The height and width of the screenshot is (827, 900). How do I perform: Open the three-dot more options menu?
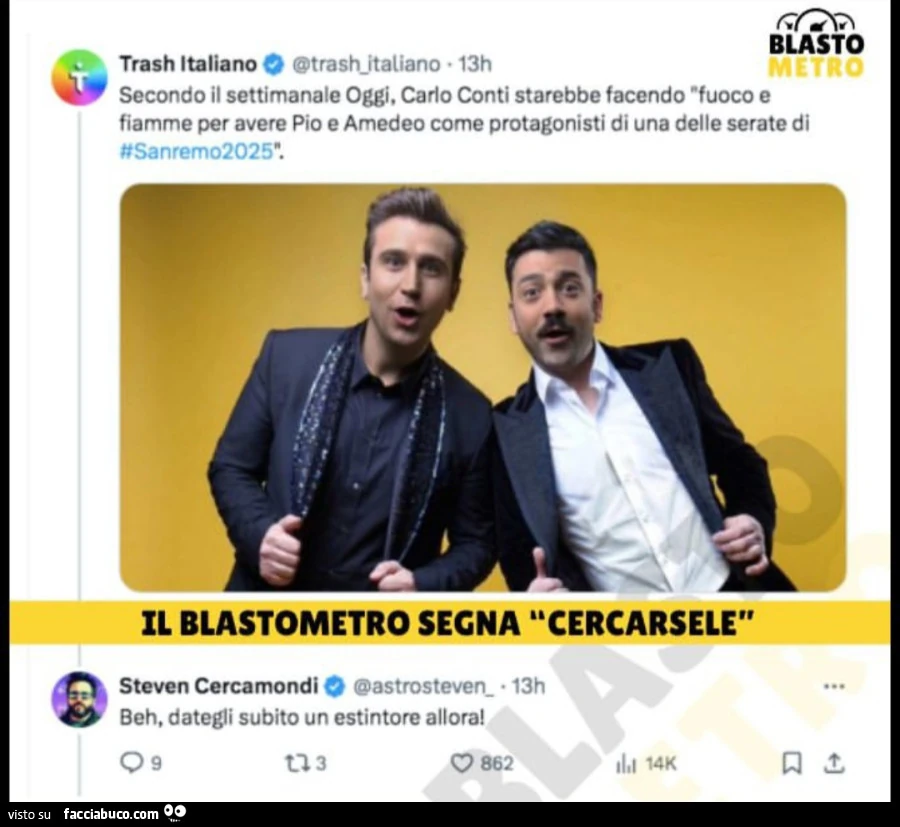(833, 686)
